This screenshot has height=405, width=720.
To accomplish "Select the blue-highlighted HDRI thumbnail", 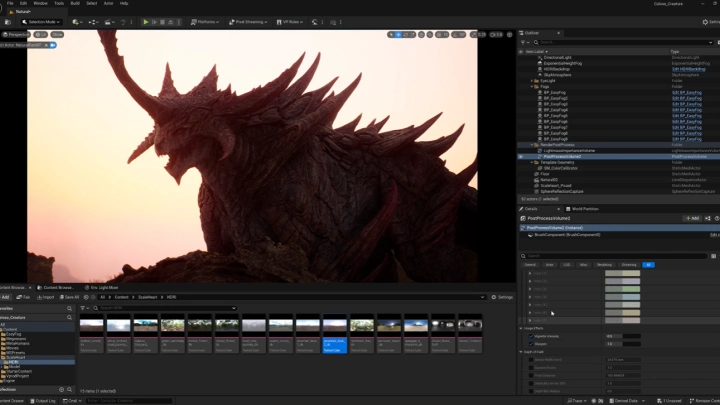I will 335,334.
